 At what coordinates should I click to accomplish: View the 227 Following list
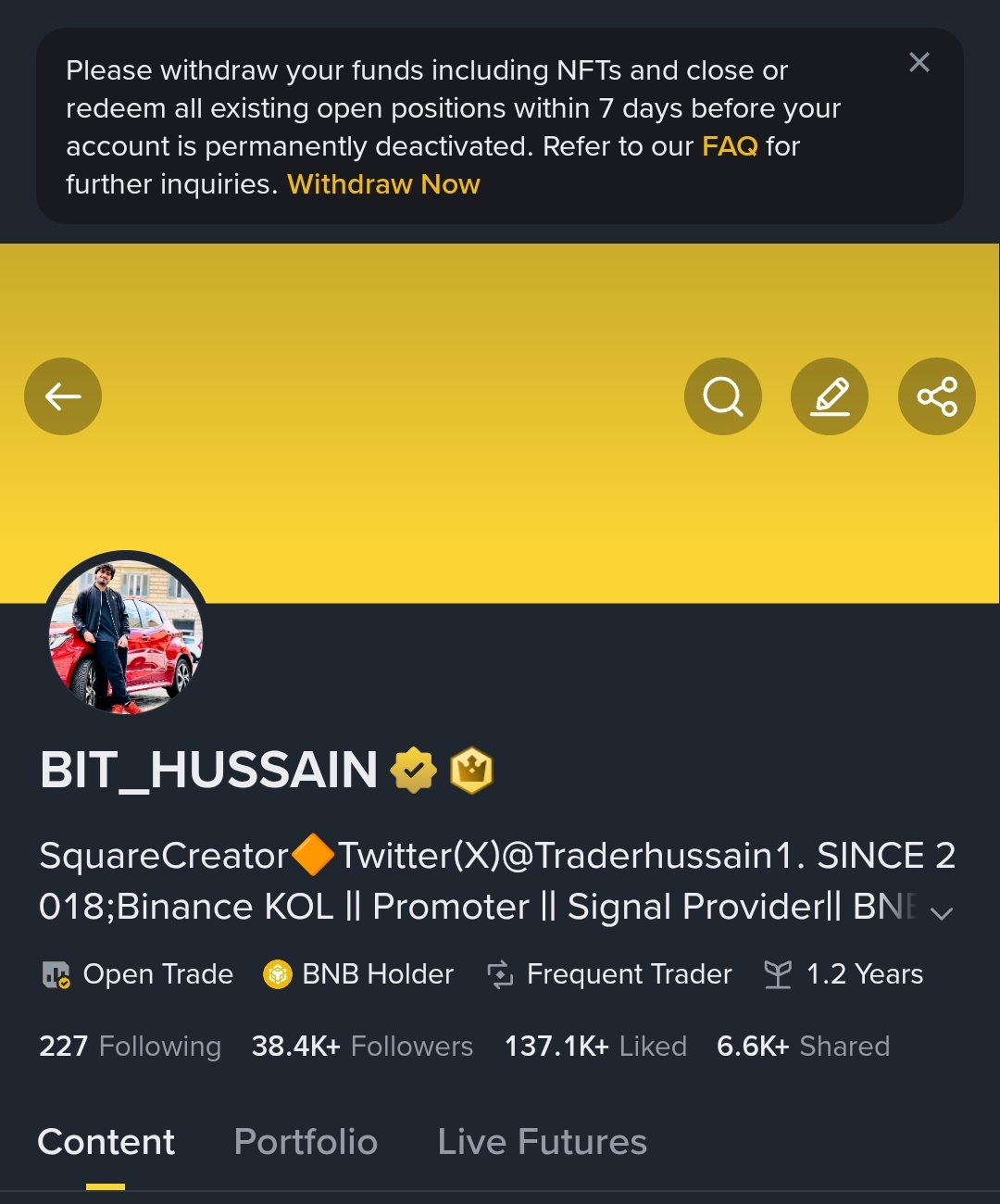pyautogui.click(x=130, y=1047)
